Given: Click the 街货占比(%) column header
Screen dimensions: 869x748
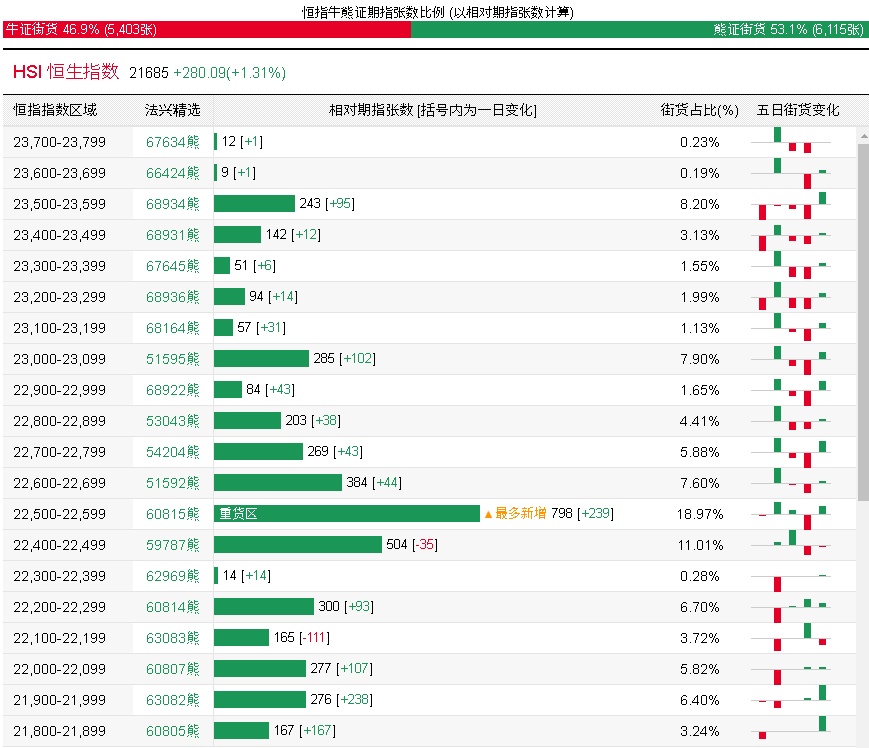Looking at the screenshot, I should [x=699, y=110].
